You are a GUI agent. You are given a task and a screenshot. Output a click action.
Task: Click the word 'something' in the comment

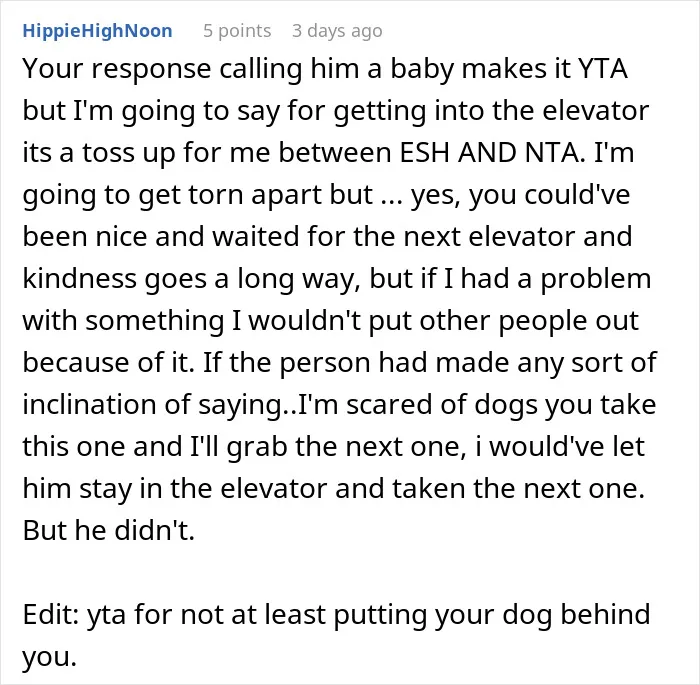click(154, 321)
